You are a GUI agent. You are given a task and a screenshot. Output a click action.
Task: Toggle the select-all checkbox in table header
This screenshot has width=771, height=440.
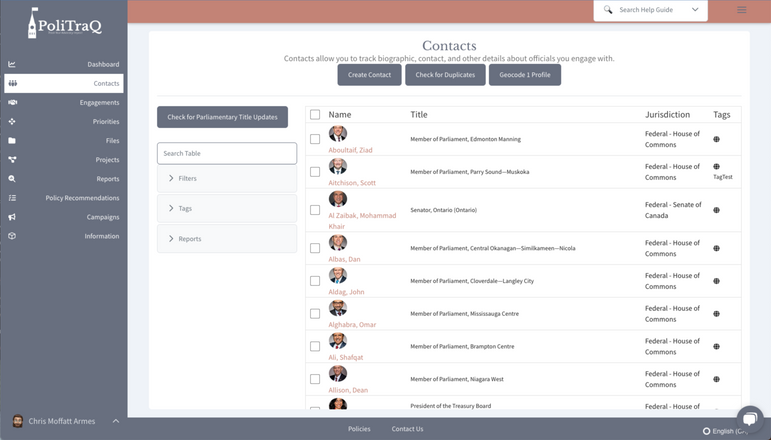click(x=315, y=115)
